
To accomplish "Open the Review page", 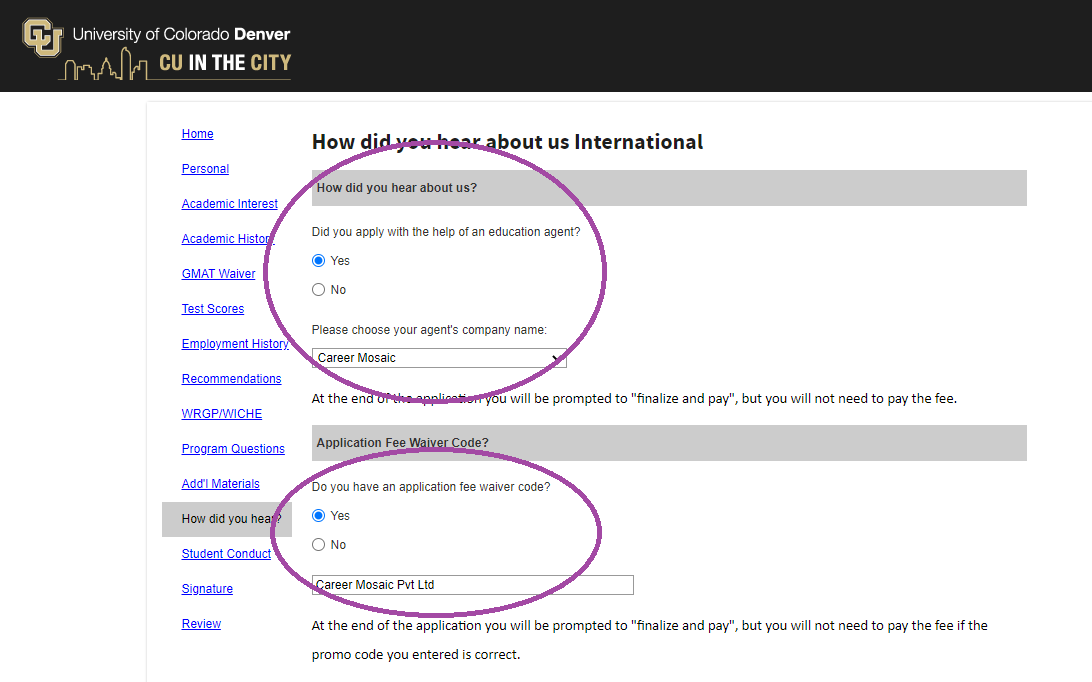I will tap(201, 623).
